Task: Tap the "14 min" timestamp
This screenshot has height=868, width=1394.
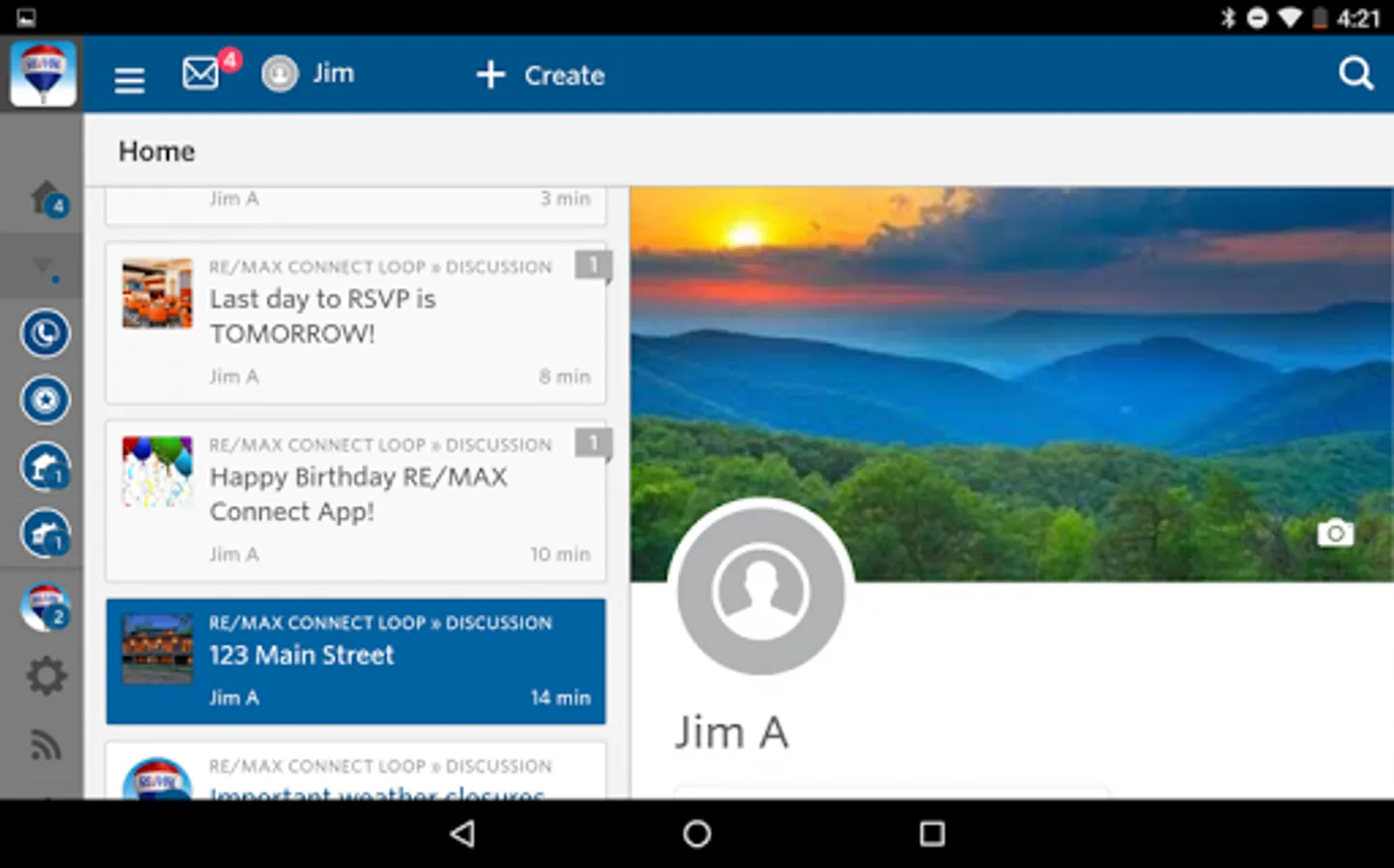Action: click(x=560, y=697)
